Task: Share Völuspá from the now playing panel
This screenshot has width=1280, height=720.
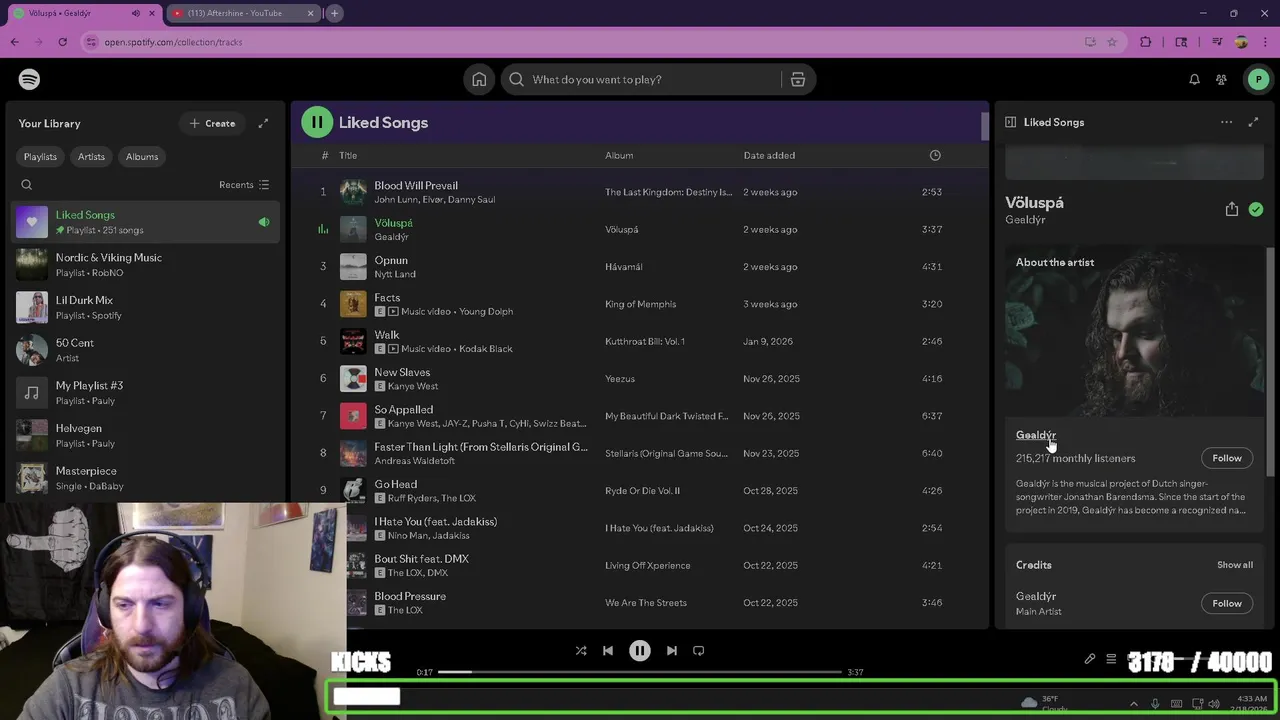Action: pyautogui.click(x=1232, y=209)
